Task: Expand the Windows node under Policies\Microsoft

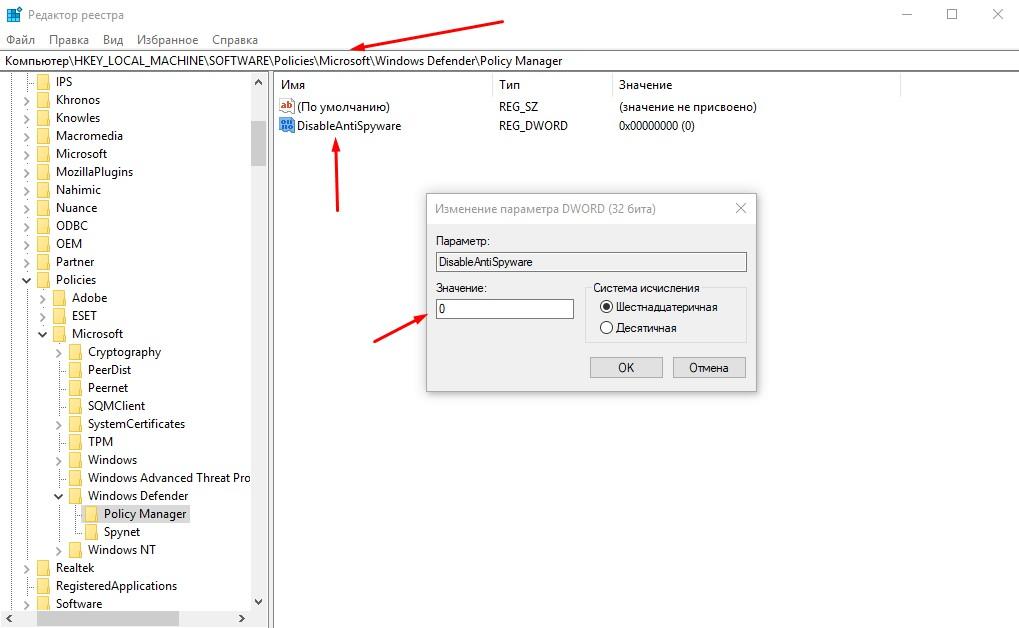Action: tap(58, 460)
